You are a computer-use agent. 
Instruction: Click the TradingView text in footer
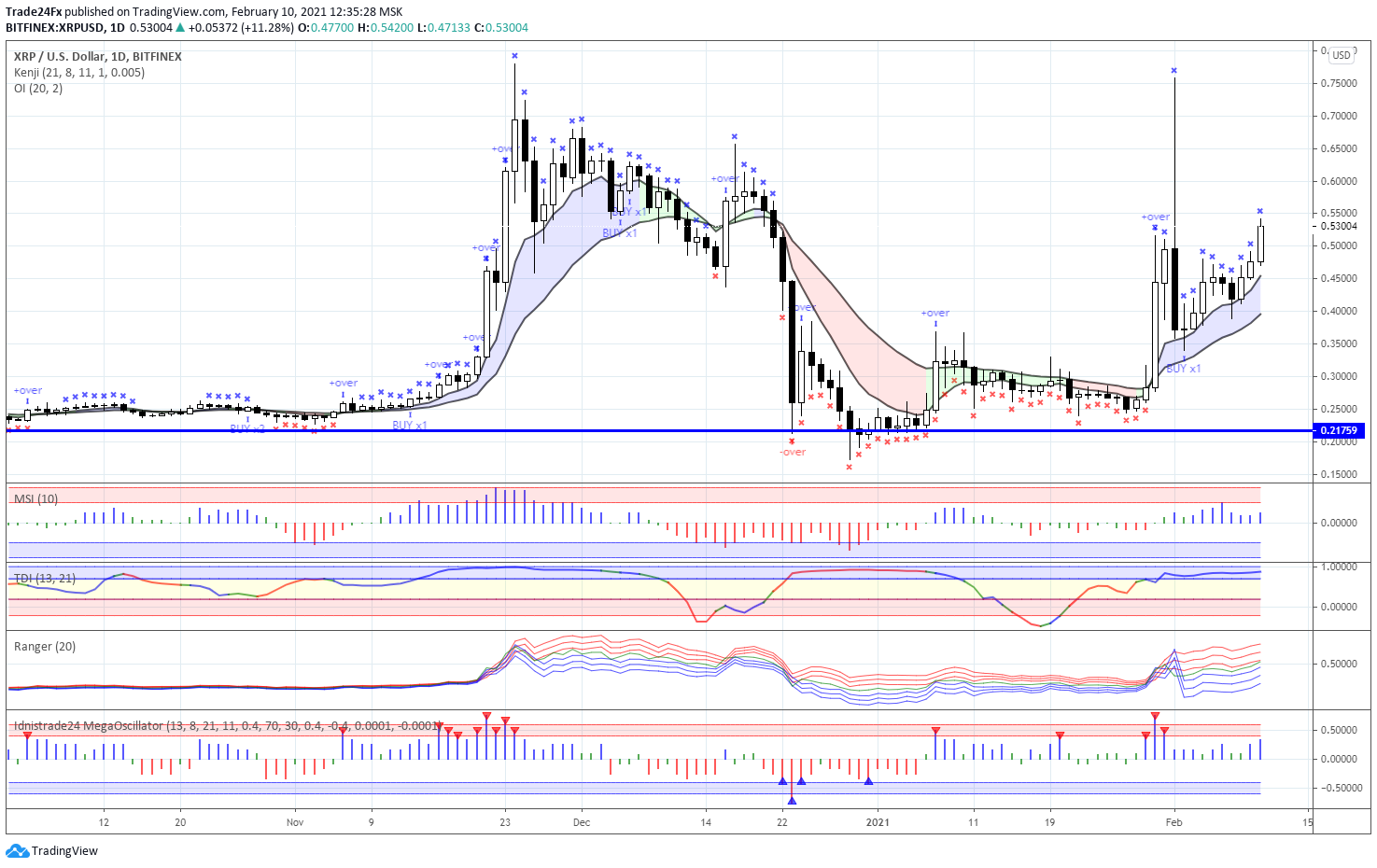64,850
